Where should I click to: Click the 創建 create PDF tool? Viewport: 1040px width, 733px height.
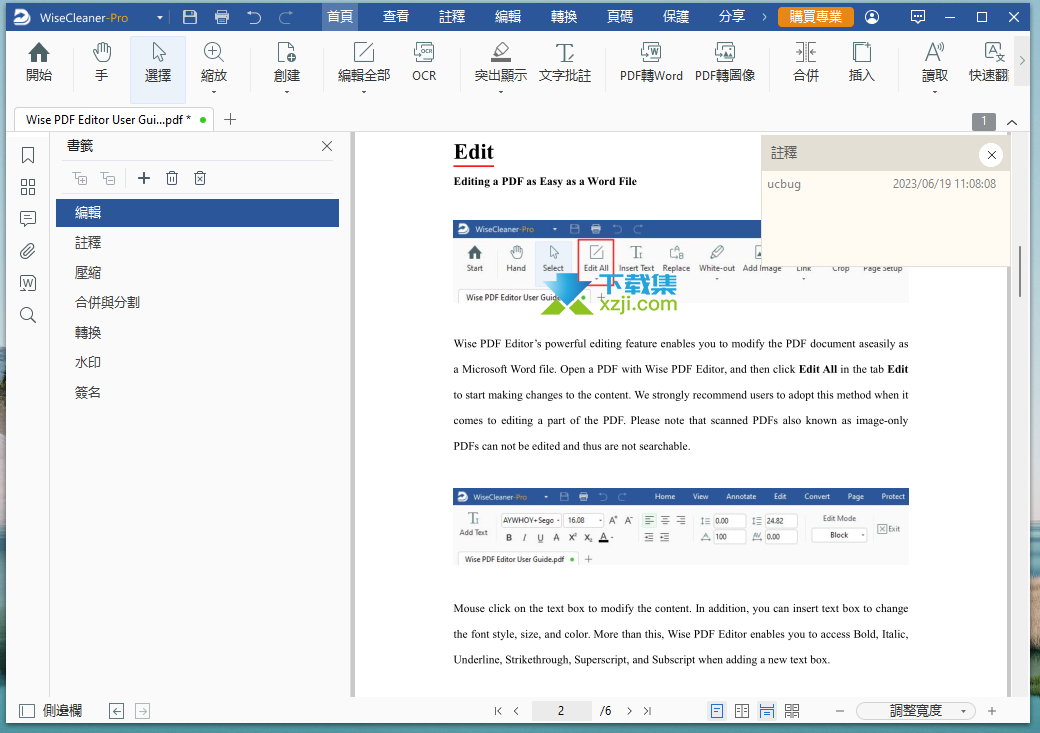pos(287,62)
